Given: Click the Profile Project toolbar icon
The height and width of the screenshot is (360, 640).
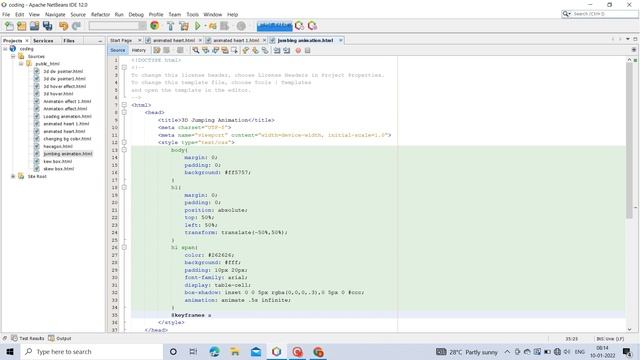Looking at the screenshot, I should tap(224, 26).
